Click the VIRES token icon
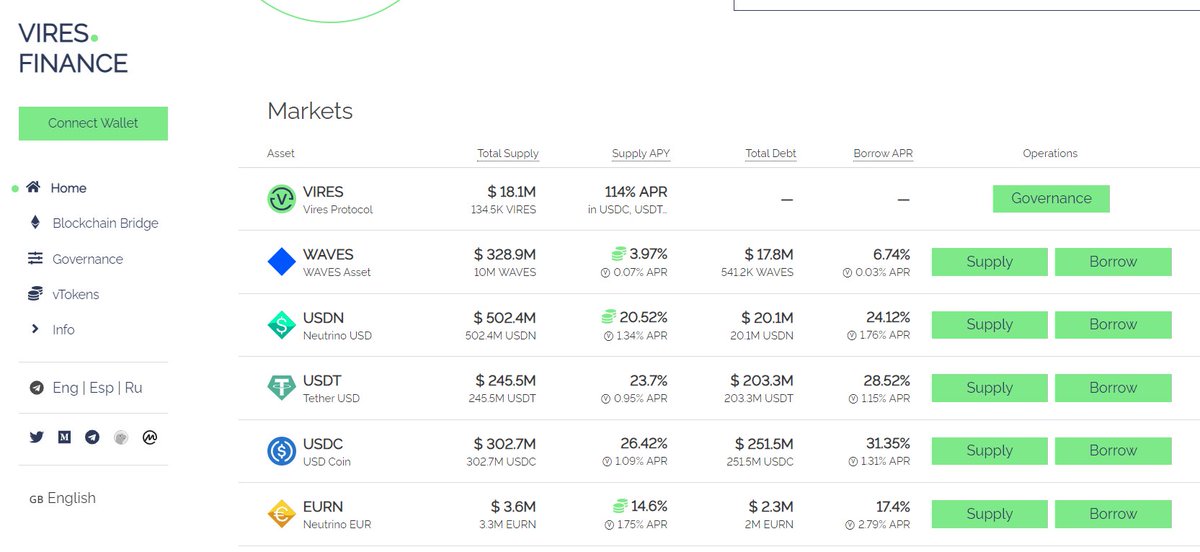The width and height of the screenshot is (1200, 552). tap(282, 199)
